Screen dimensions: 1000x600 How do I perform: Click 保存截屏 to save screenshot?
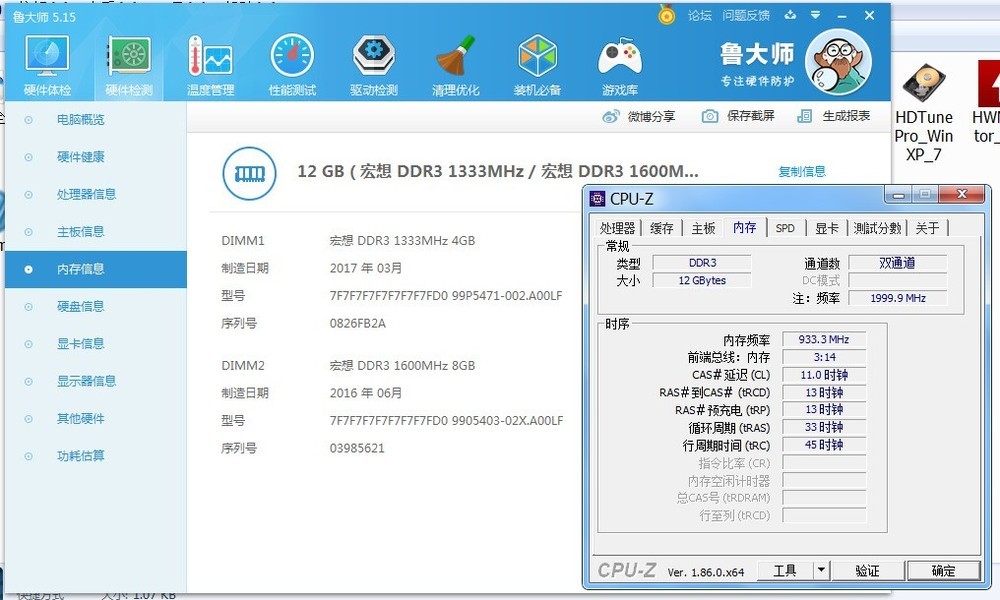click(738, 116)
